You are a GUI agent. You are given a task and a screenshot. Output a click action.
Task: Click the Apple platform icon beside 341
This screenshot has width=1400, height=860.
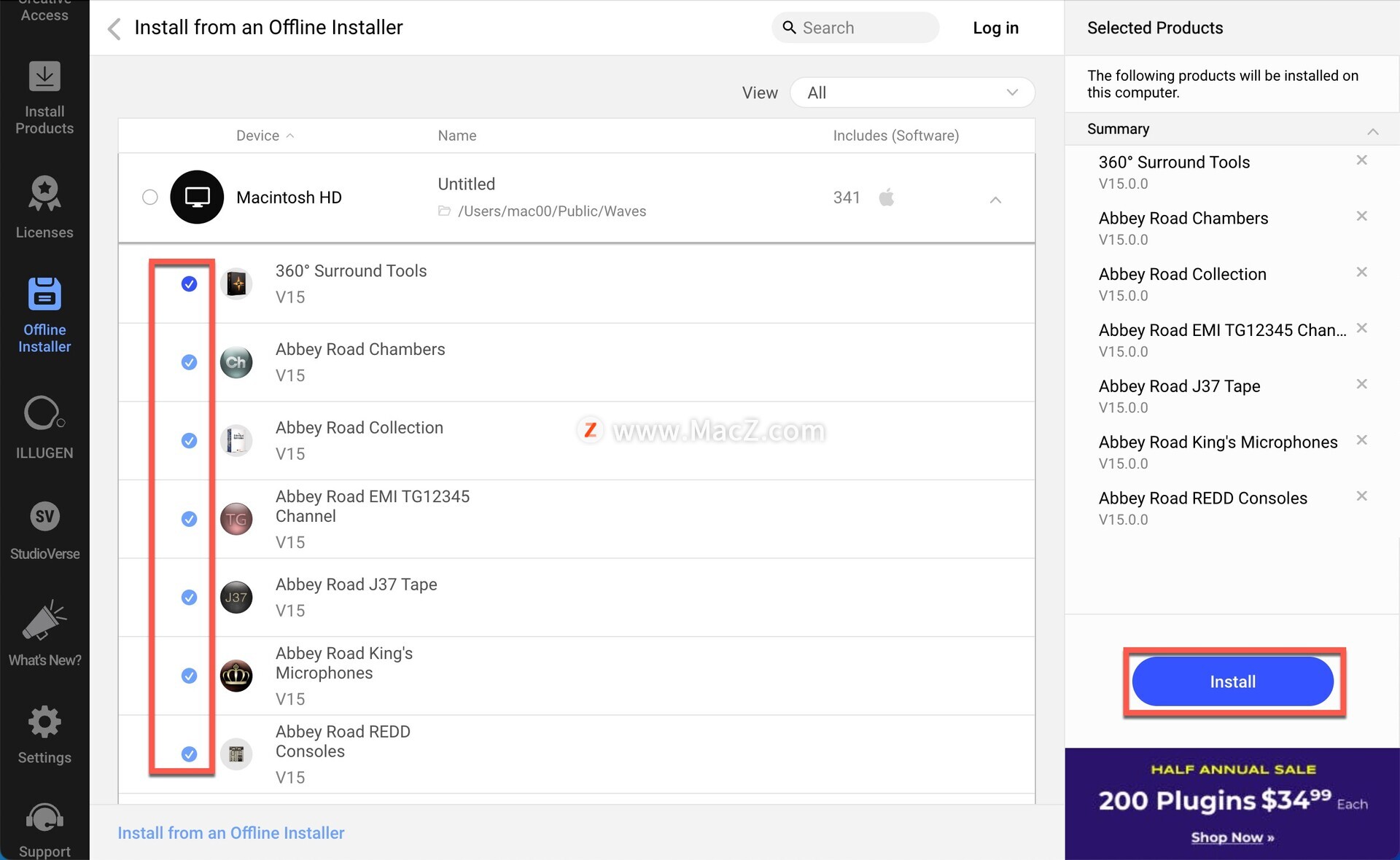point(887,197)
